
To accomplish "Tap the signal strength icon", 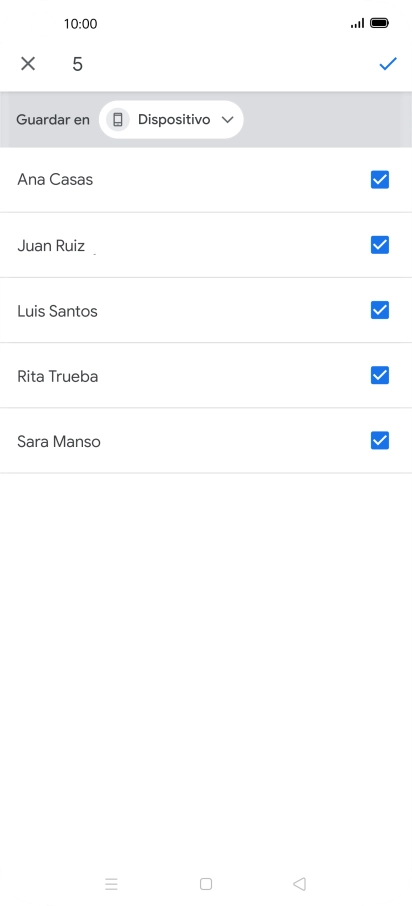I will 358,23.
